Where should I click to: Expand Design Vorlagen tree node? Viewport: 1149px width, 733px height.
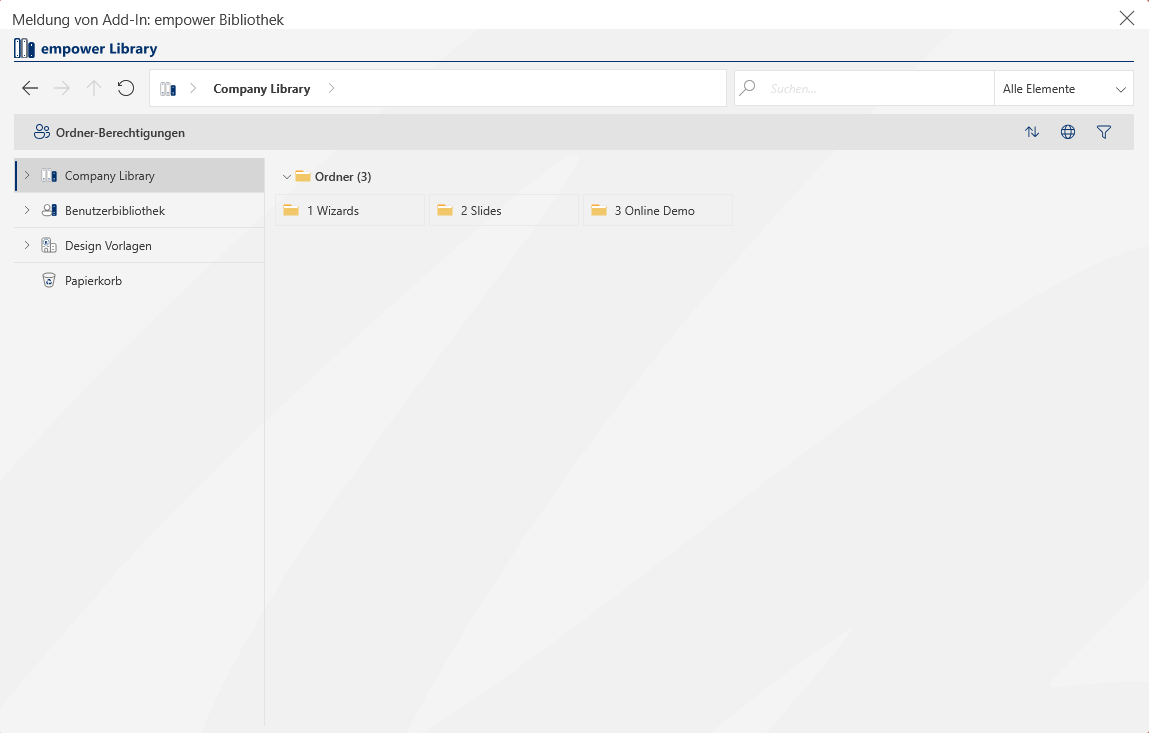tap(27, 246)
